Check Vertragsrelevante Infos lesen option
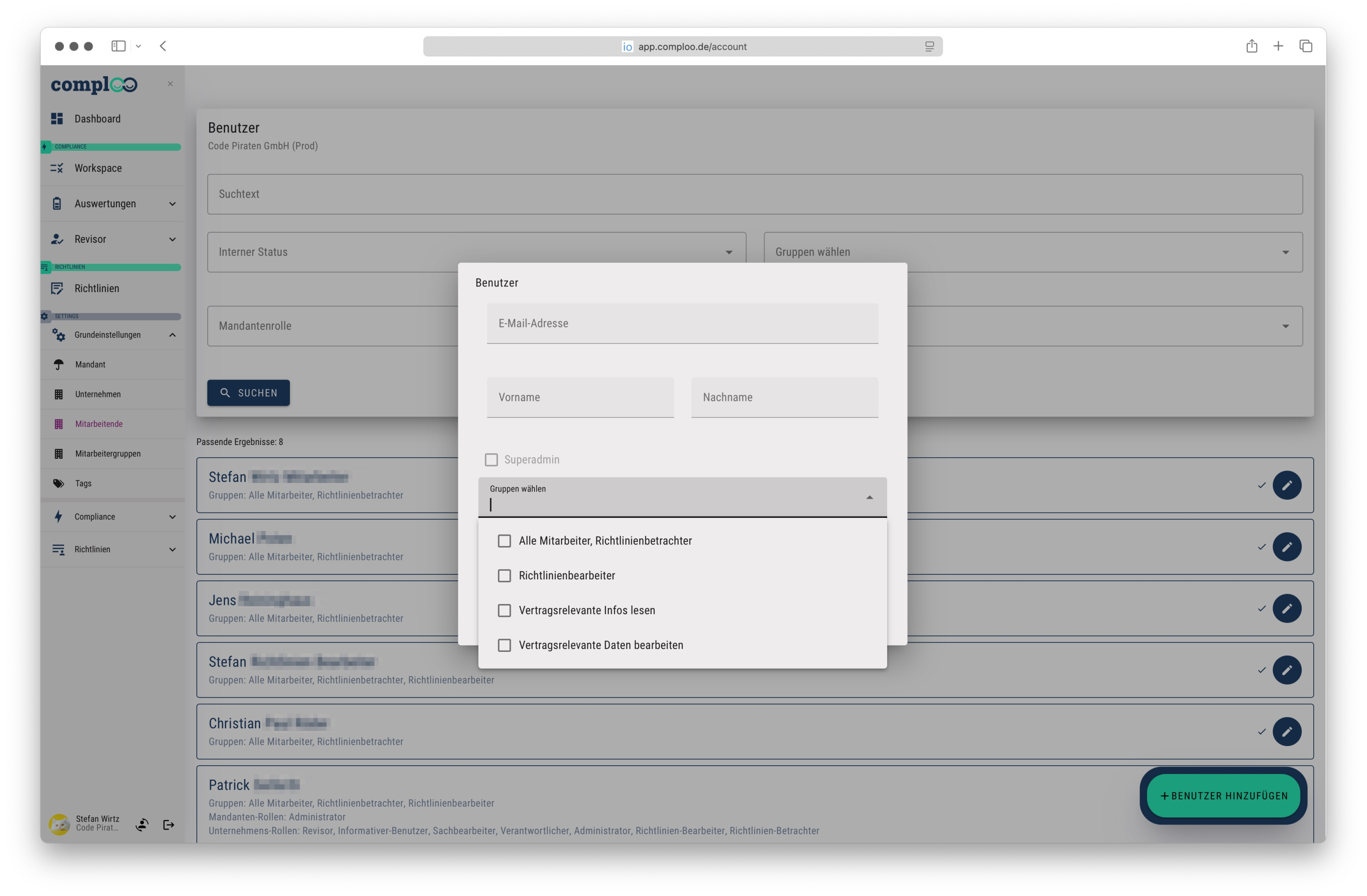The image size is (1367, 896). click(x=504, y=610)
